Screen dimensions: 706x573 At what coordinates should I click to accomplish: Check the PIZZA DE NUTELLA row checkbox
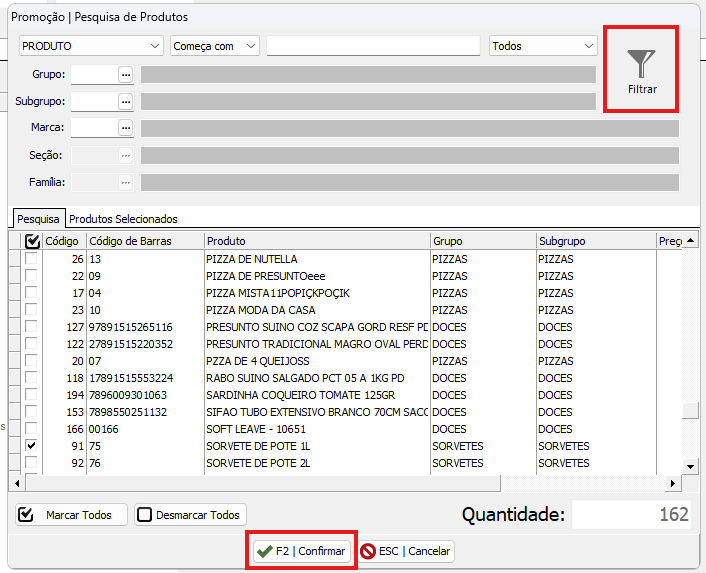pyautogui.click(x=32, y=259)
